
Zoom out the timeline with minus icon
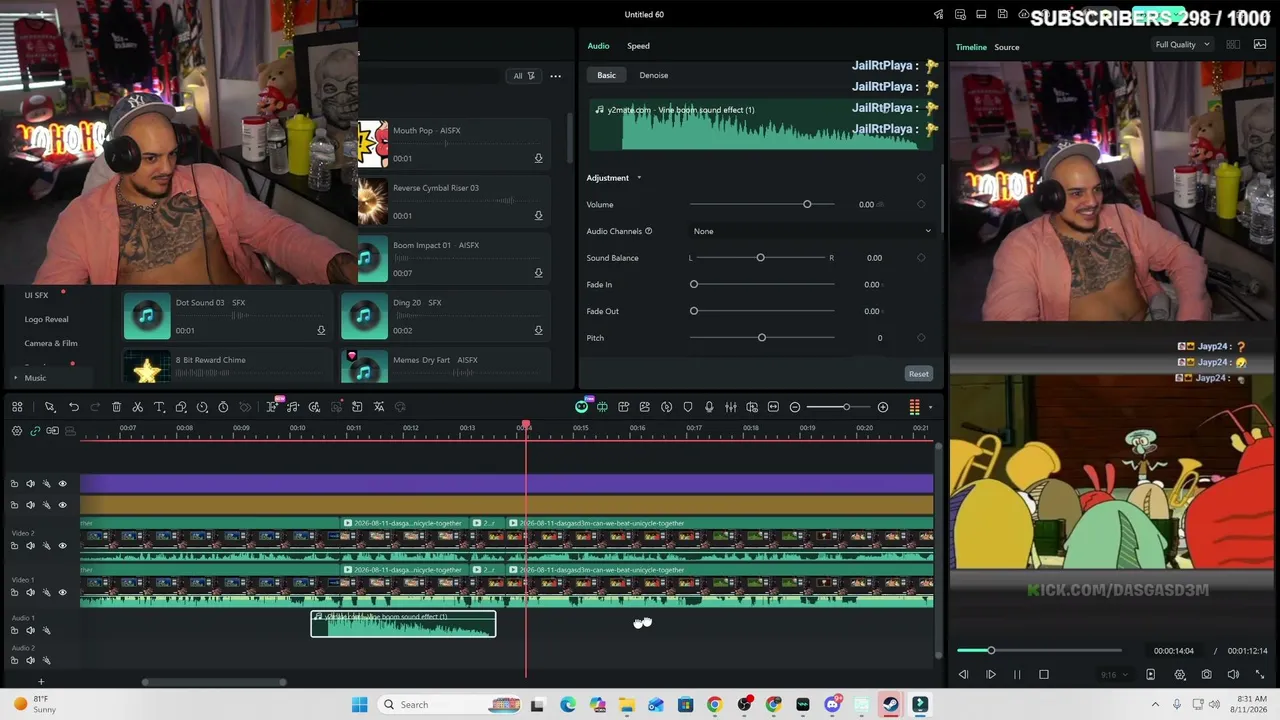click(795, 407)
